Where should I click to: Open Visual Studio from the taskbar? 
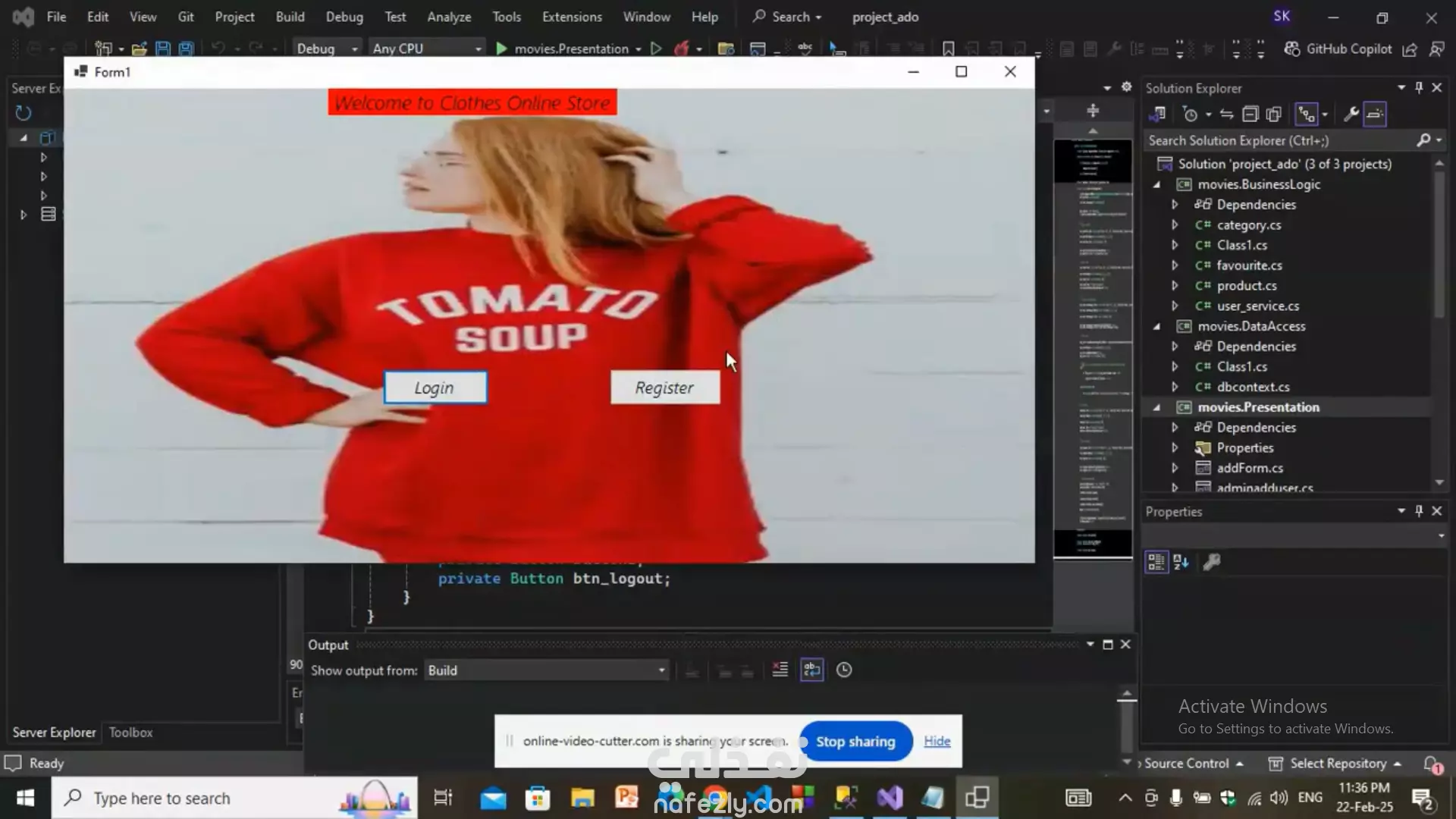coord(890,798)
